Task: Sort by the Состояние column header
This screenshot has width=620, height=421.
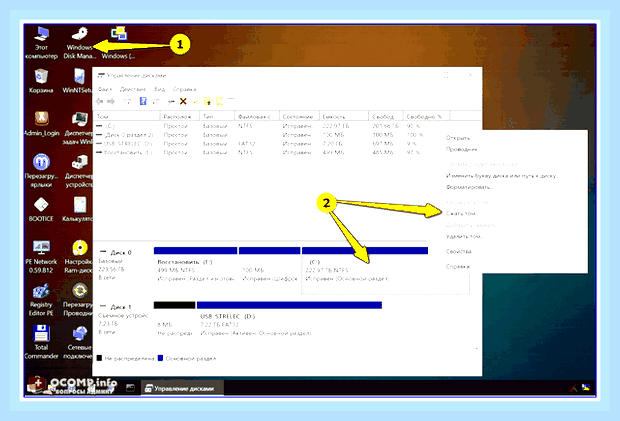Action: tap(299, 117)
